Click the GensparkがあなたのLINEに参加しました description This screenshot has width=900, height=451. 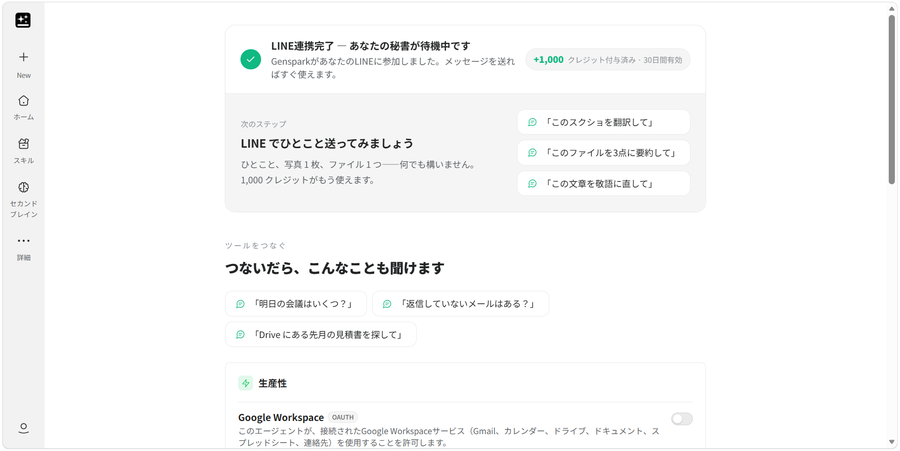tap(393, 68)
